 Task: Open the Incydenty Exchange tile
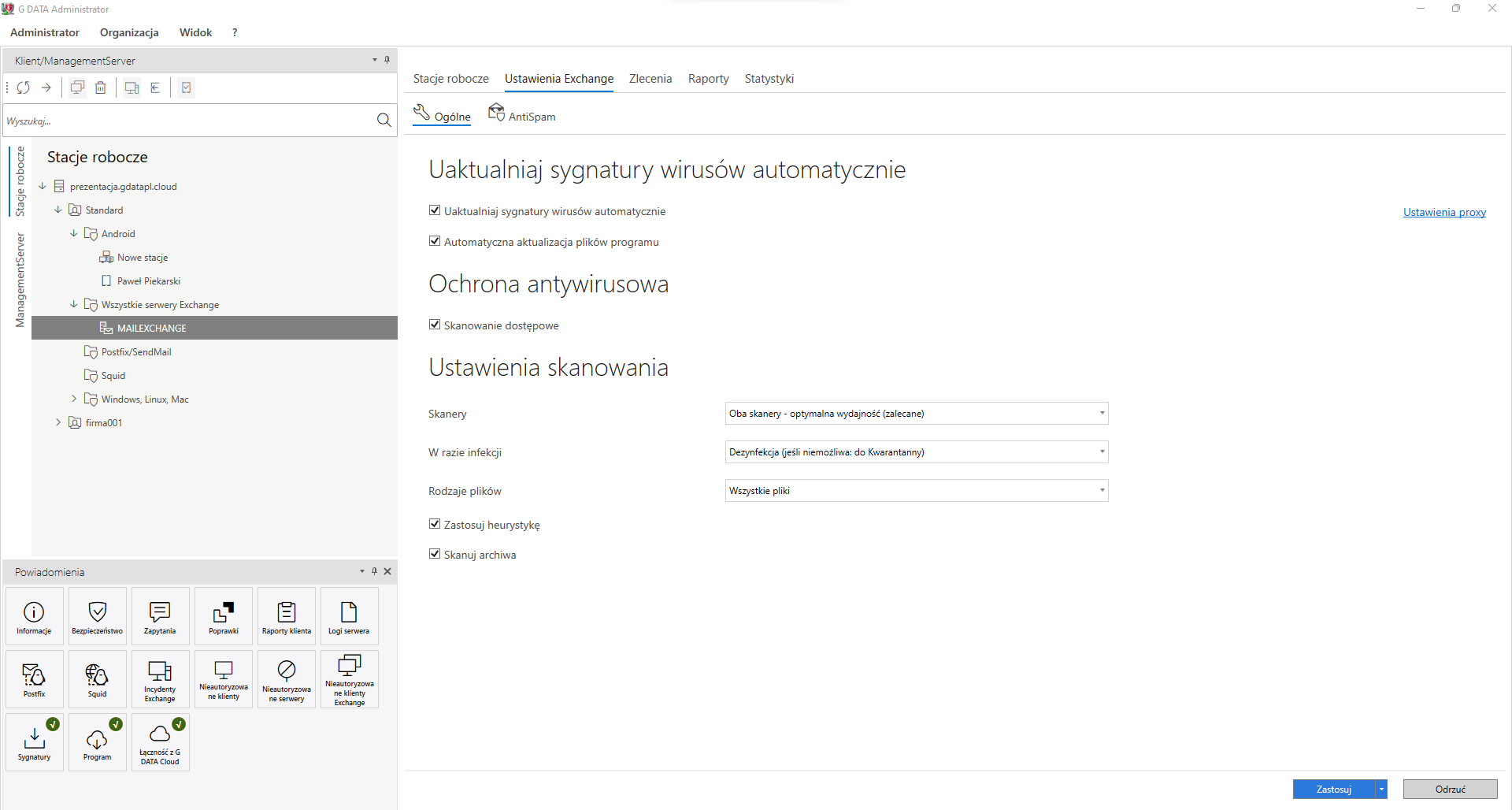pos(160,679)
